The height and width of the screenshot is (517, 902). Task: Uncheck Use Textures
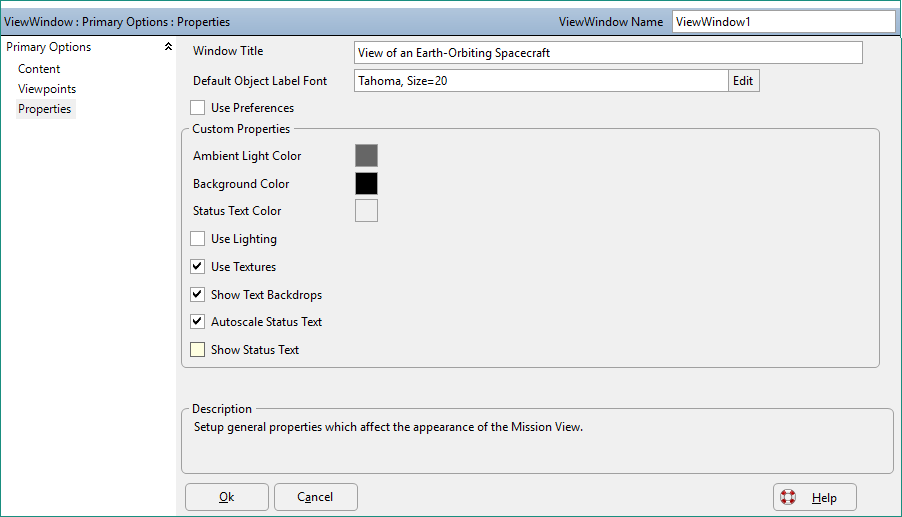tap(197, 266)
